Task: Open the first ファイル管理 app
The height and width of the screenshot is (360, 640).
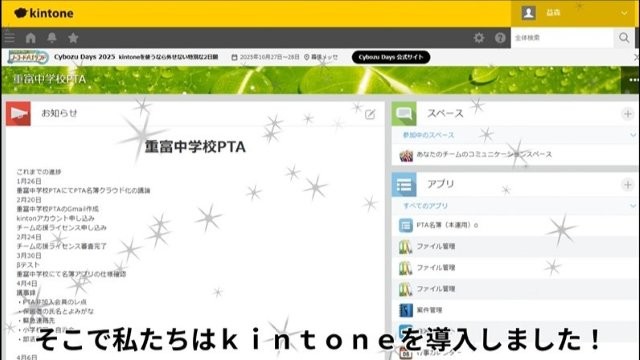Action: click(436, 247)
